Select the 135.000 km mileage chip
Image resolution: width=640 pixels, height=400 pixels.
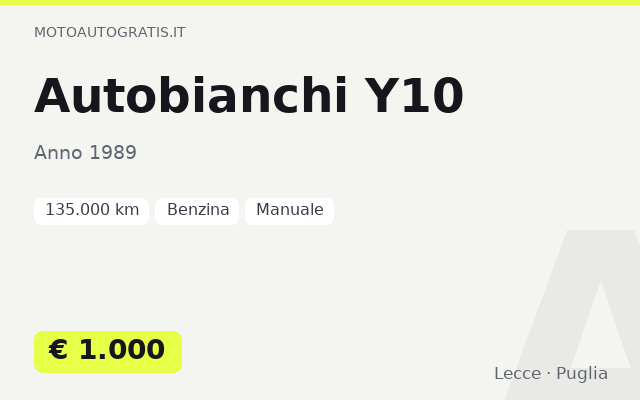pyautogui.click(x=91, y=211)
